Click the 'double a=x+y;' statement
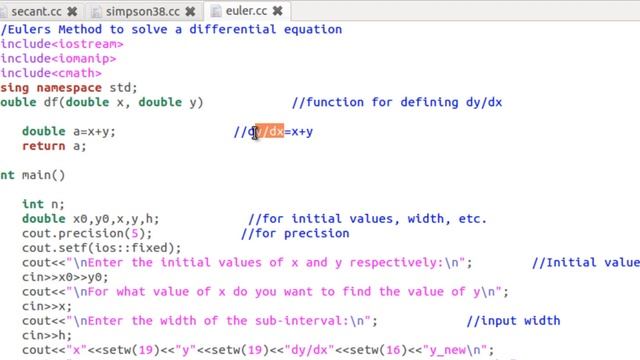The image size is (640, 360). coord(69,131)
